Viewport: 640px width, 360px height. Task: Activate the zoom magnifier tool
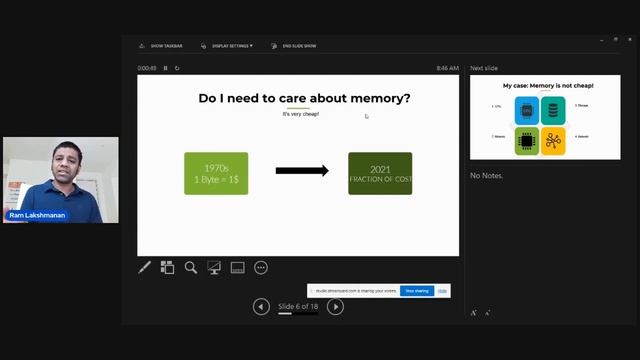pos(191,267)
